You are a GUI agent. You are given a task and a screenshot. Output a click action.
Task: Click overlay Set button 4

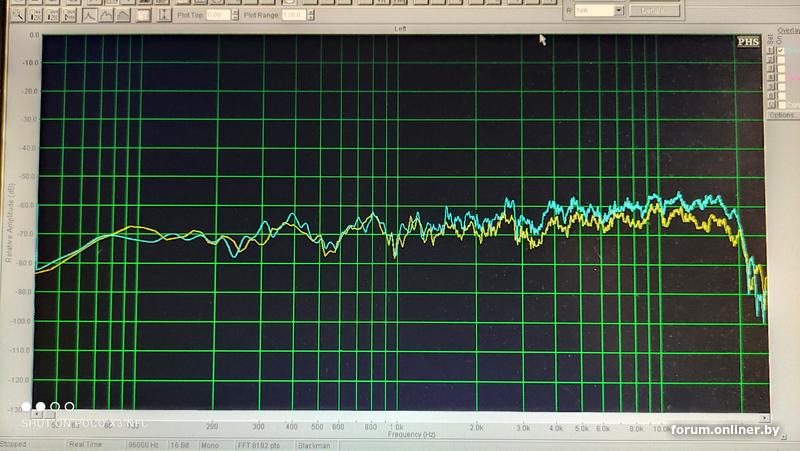pos(770,77)
